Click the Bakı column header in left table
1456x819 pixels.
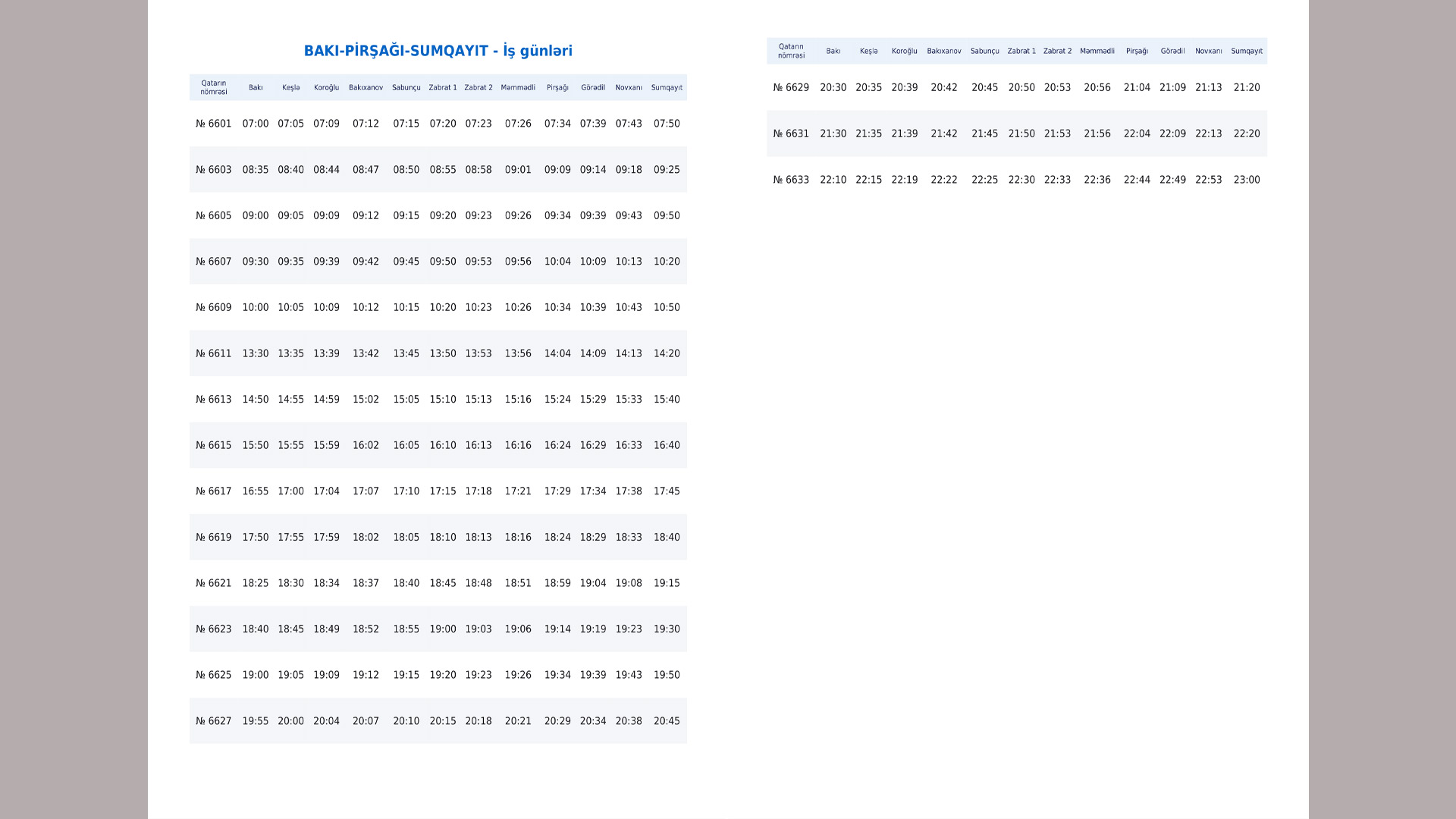(256, 87)
